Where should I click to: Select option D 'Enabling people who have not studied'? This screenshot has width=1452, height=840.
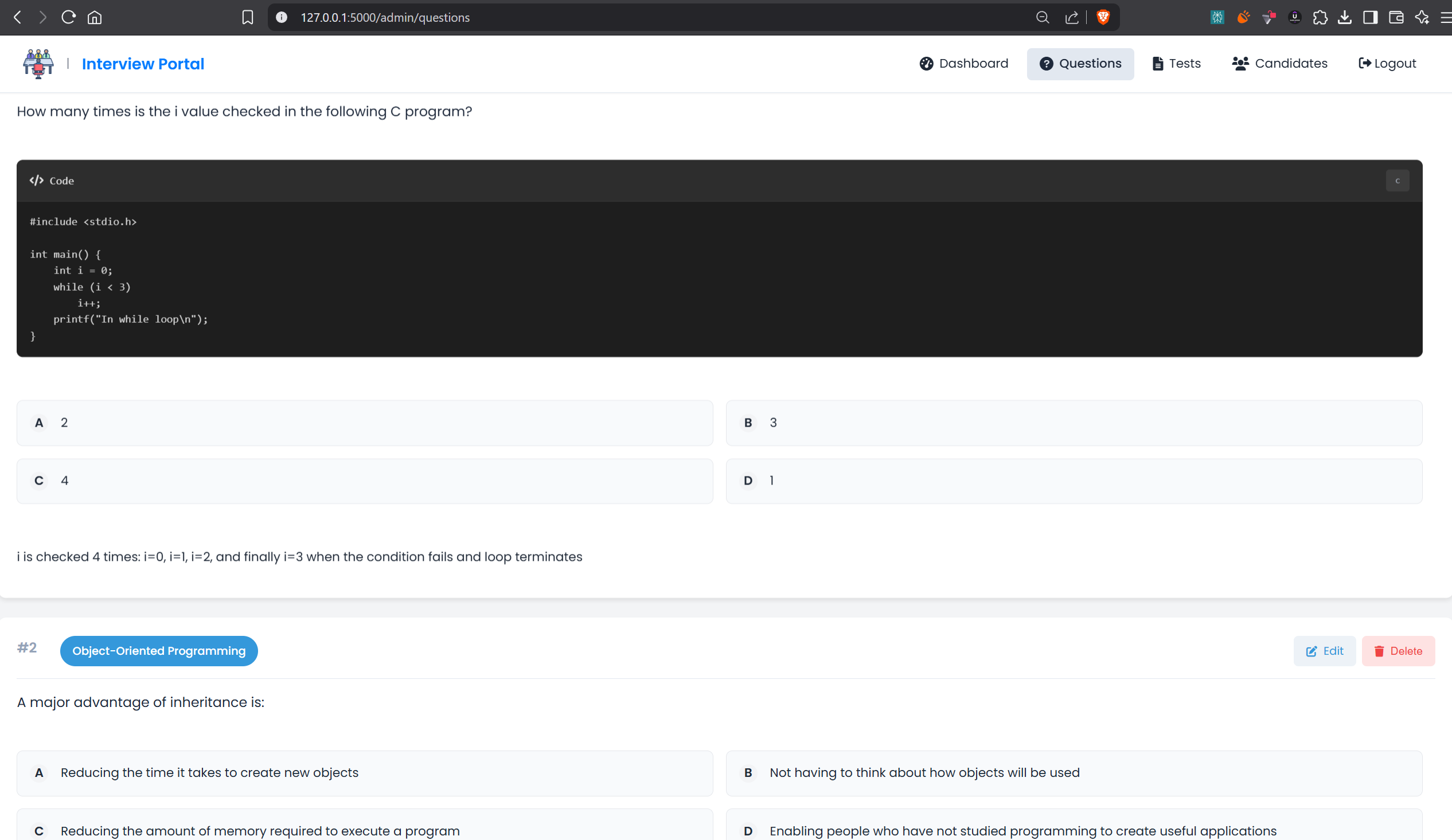tap(1074, 825)
